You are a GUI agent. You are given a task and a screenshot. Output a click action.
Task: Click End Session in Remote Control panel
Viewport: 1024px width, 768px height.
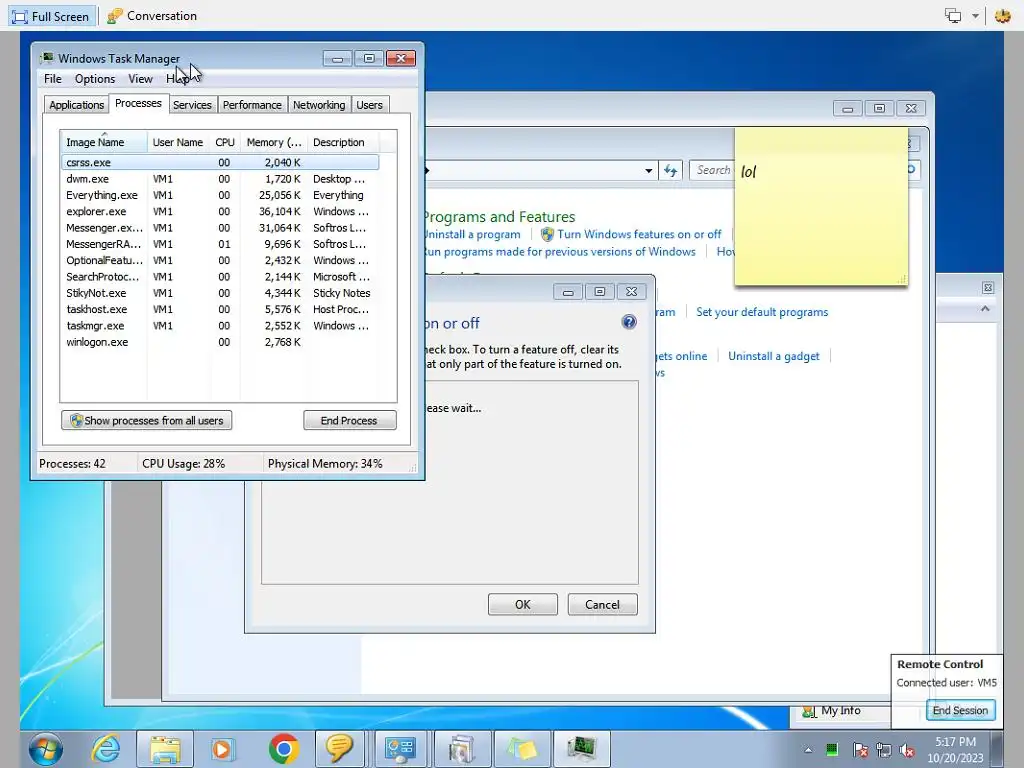[961, 711]
